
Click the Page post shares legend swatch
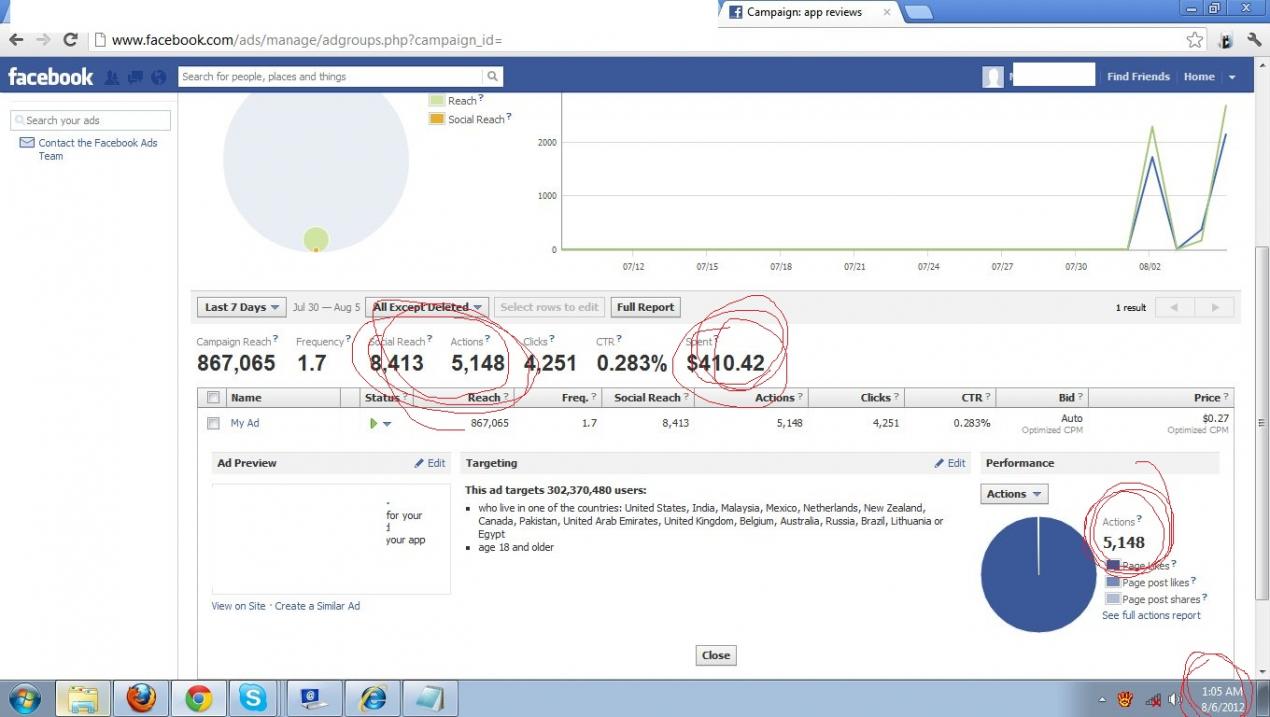[1113, 599]
